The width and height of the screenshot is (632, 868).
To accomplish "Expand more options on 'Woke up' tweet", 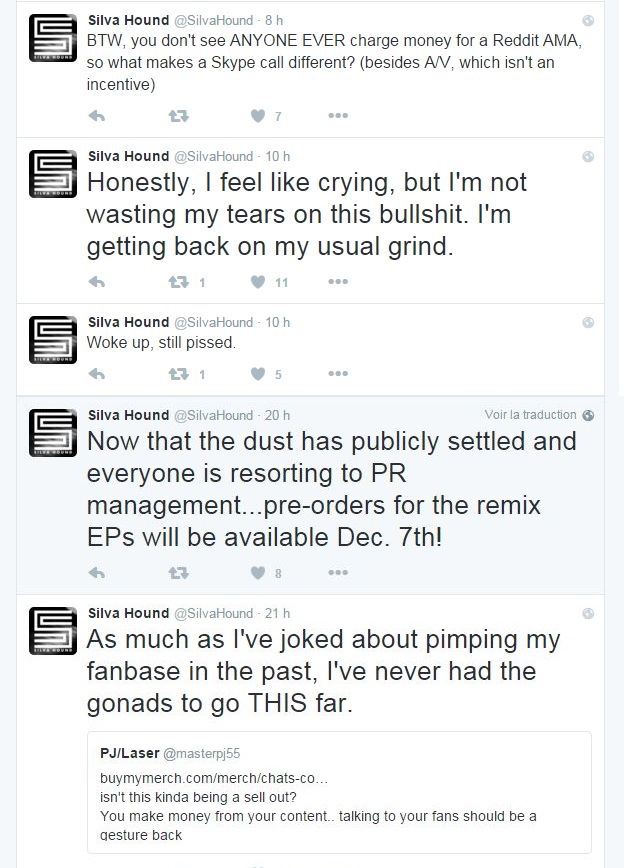I will pos(338,374).
